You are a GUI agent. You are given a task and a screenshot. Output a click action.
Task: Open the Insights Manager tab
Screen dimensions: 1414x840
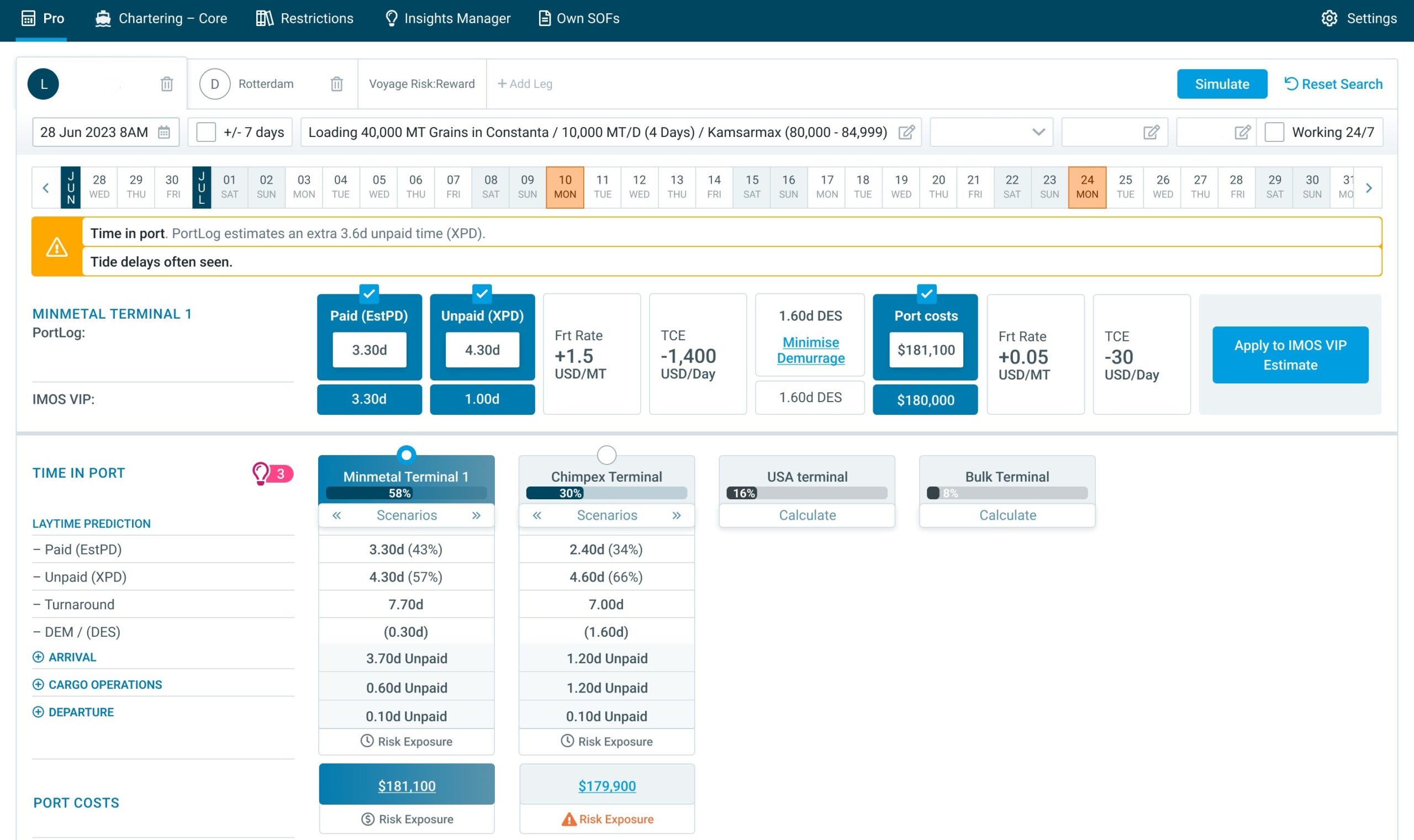(x=447, y=19)
